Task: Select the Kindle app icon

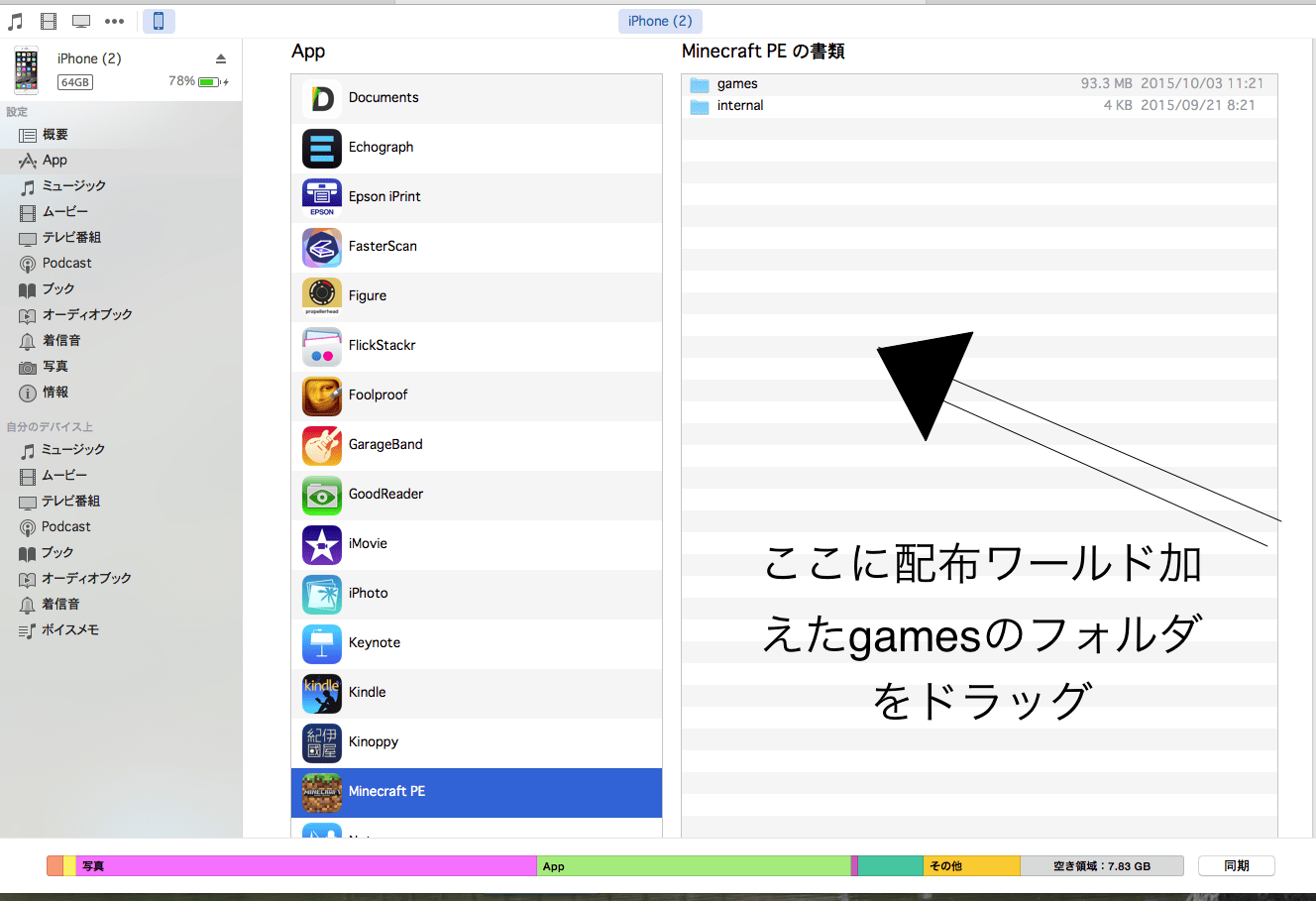Action: [322, 693]
